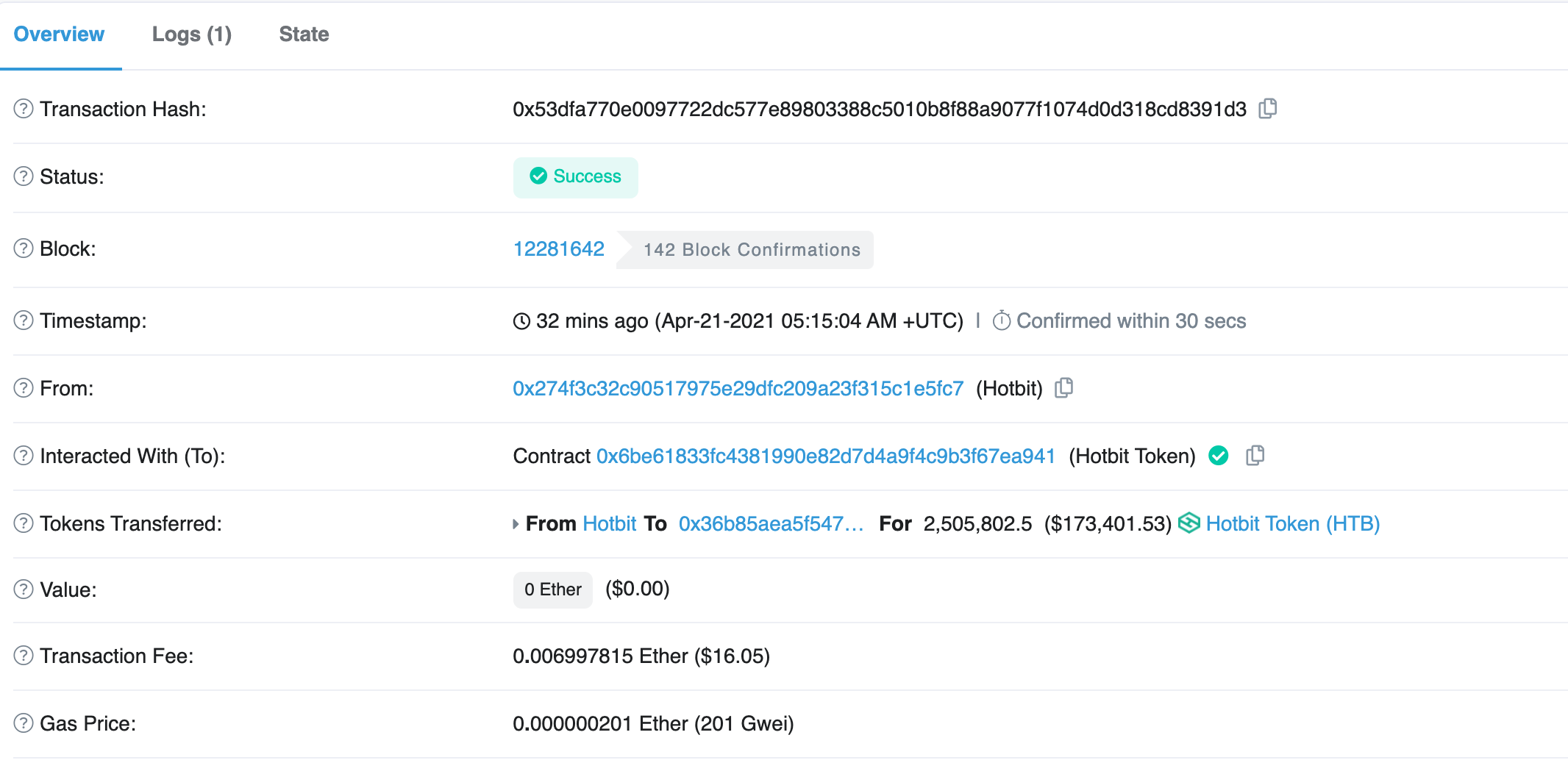Click help icon beside Transaction Fee
This screenshot has height=760, width=1568.
pos(24,656)
